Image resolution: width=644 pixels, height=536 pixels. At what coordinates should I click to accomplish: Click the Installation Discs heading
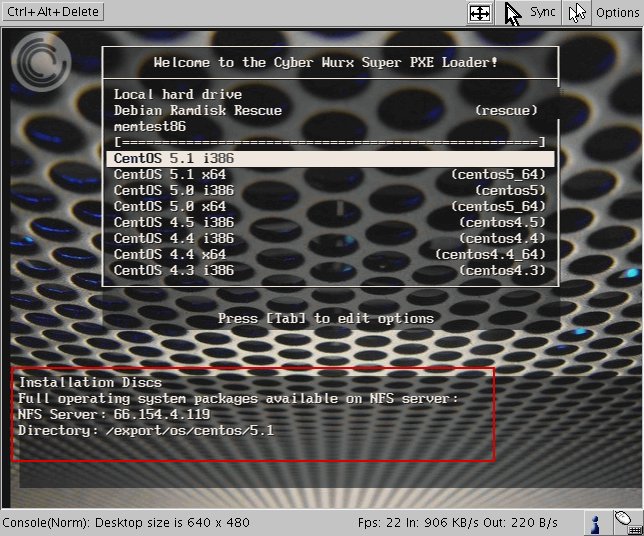click(x=90, y=383)
